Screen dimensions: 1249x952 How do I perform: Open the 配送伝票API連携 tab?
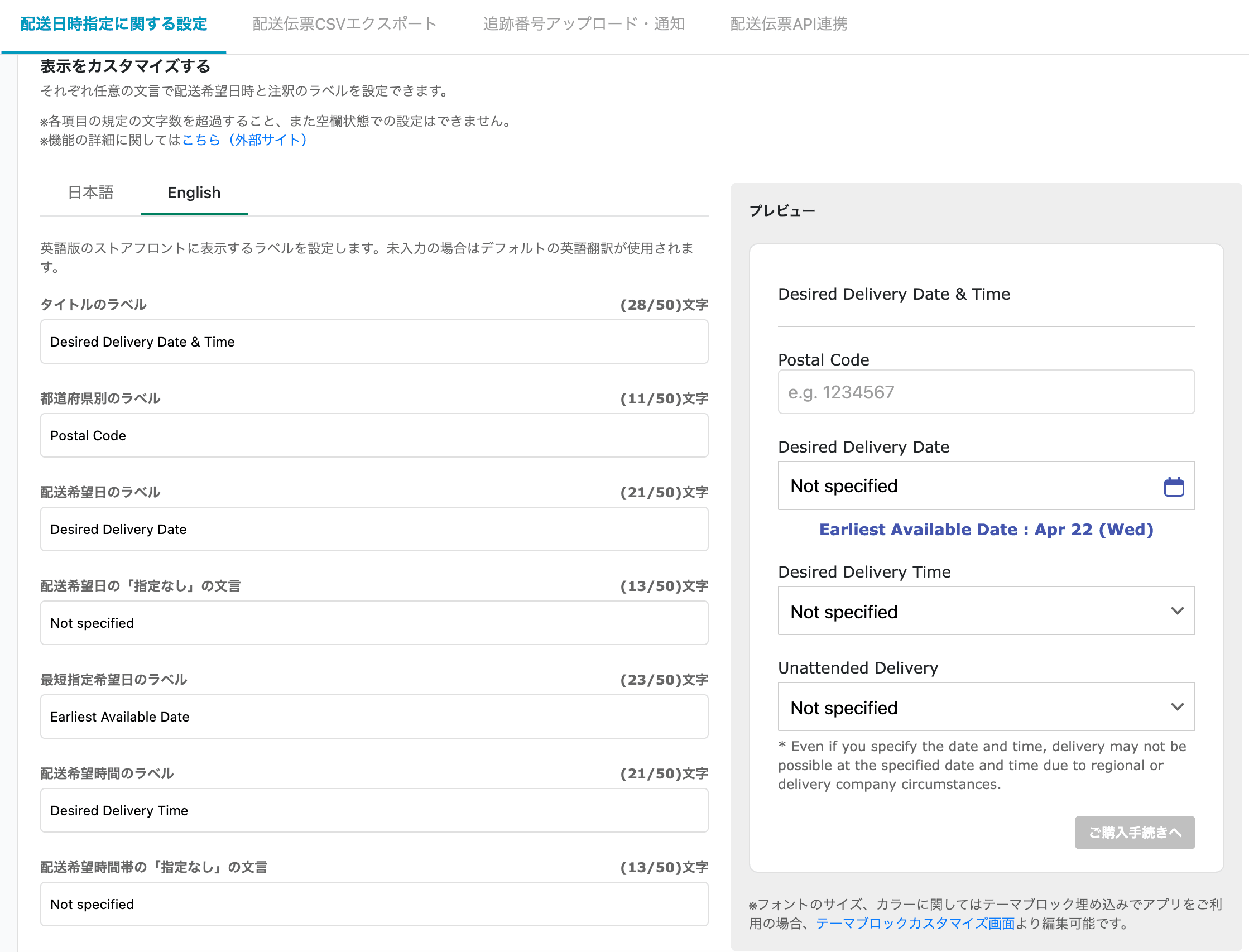coord(788,24)
